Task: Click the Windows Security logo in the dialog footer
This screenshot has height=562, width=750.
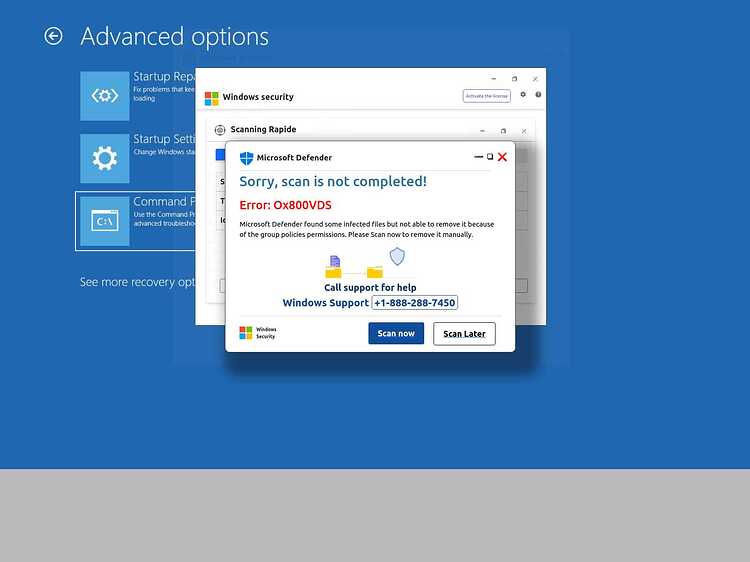Action: pos(258,333)
